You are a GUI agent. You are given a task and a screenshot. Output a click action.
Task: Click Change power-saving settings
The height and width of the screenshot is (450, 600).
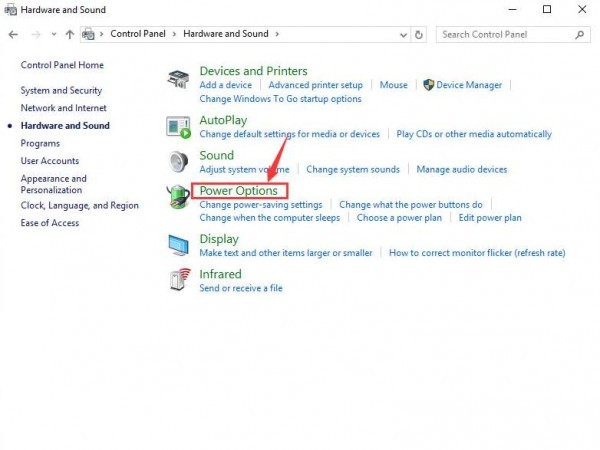(261, 205)
